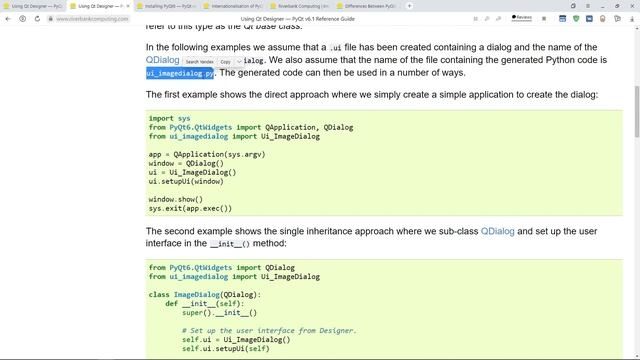Open a new browser tab

point(409,6)
